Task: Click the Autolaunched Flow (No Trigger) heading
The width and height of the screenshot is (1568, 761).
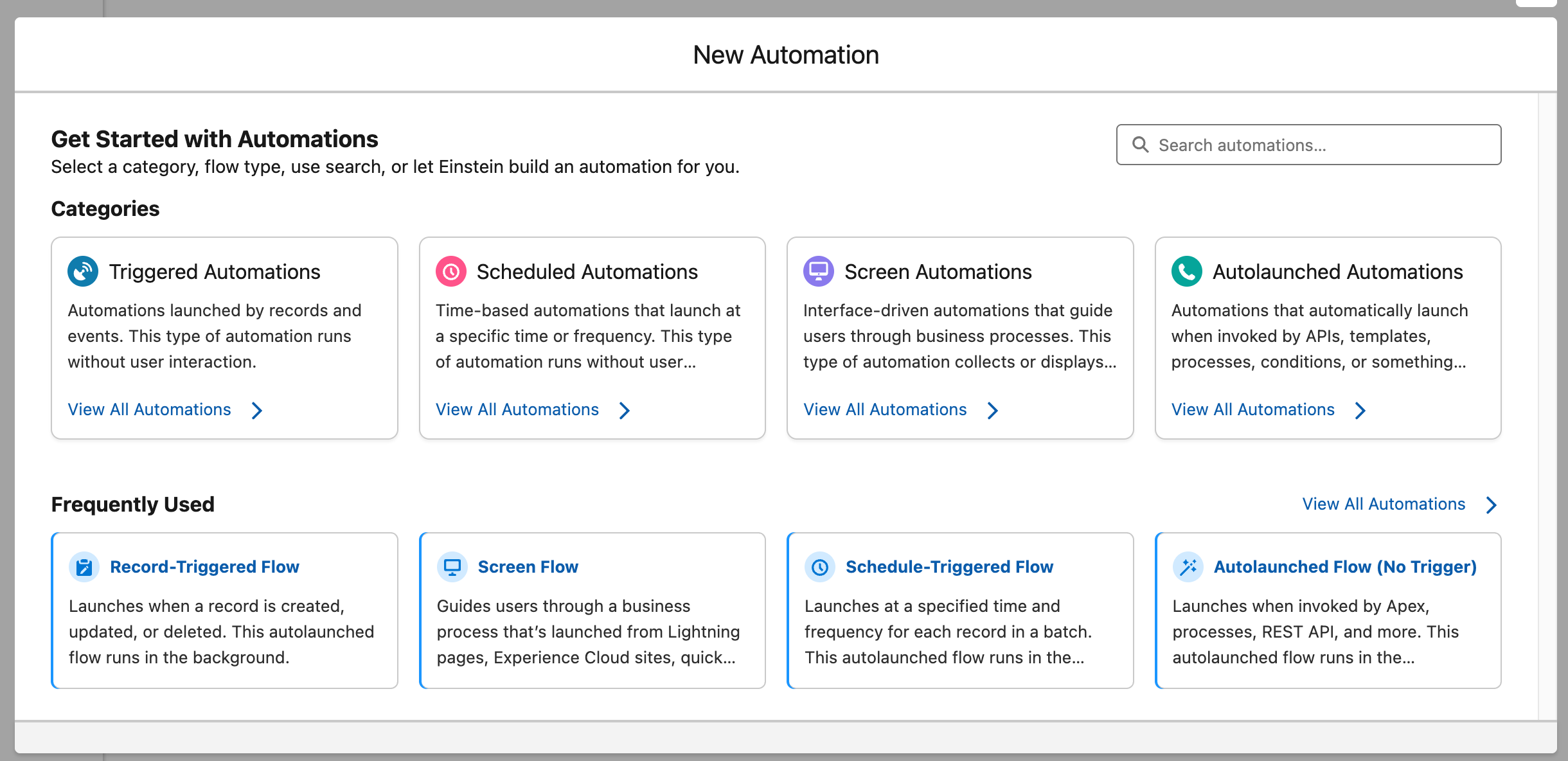Action: pos(1345,567)
